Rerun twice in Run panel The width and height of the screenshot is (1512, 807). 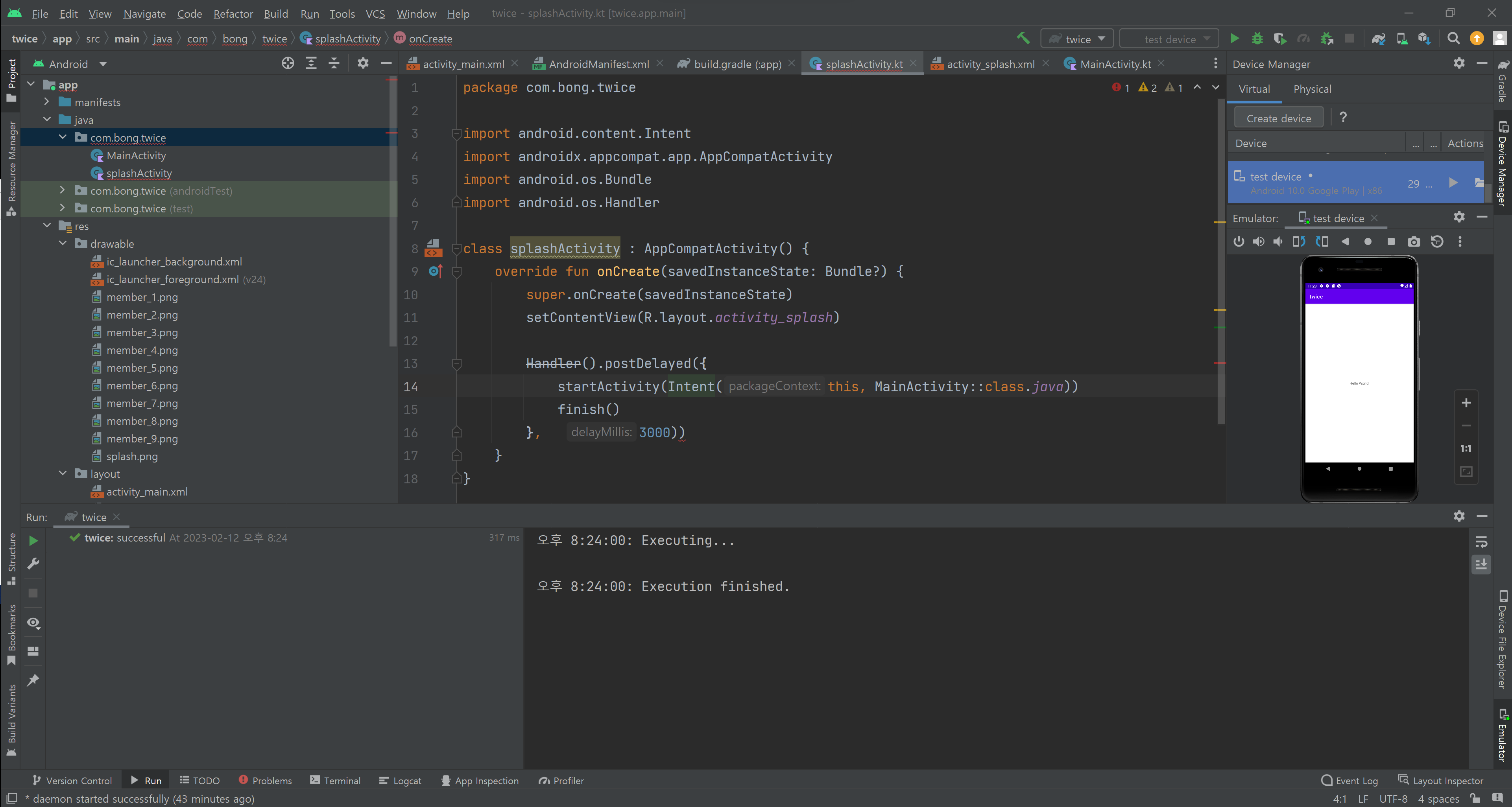(x=33, y=540)
